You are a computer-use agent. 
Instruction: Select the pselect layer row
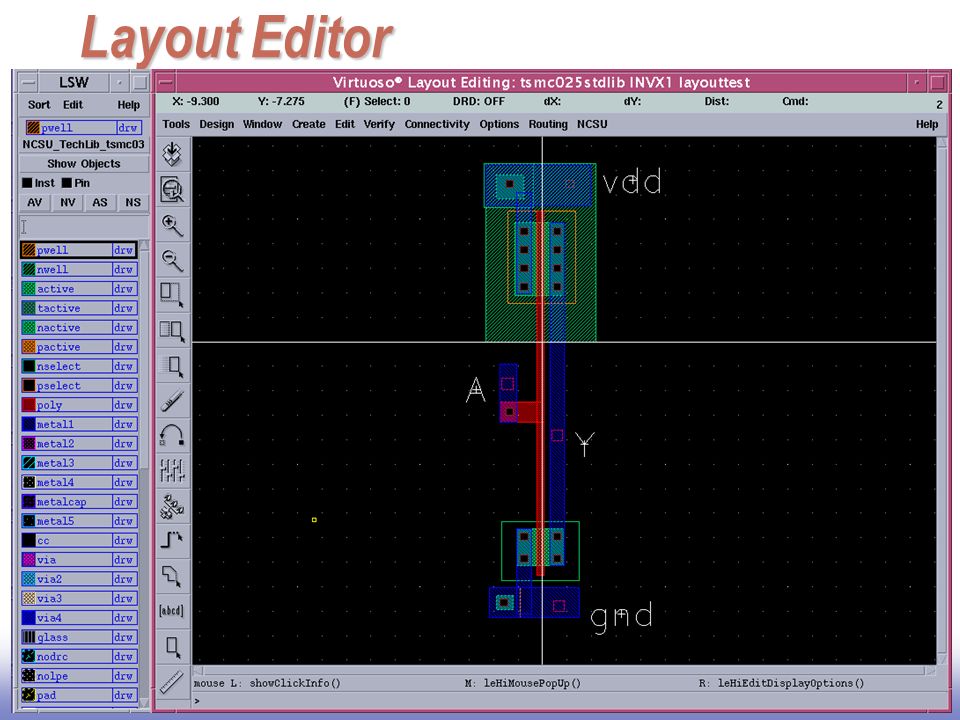pyautogui.click(x=79, y=386)
